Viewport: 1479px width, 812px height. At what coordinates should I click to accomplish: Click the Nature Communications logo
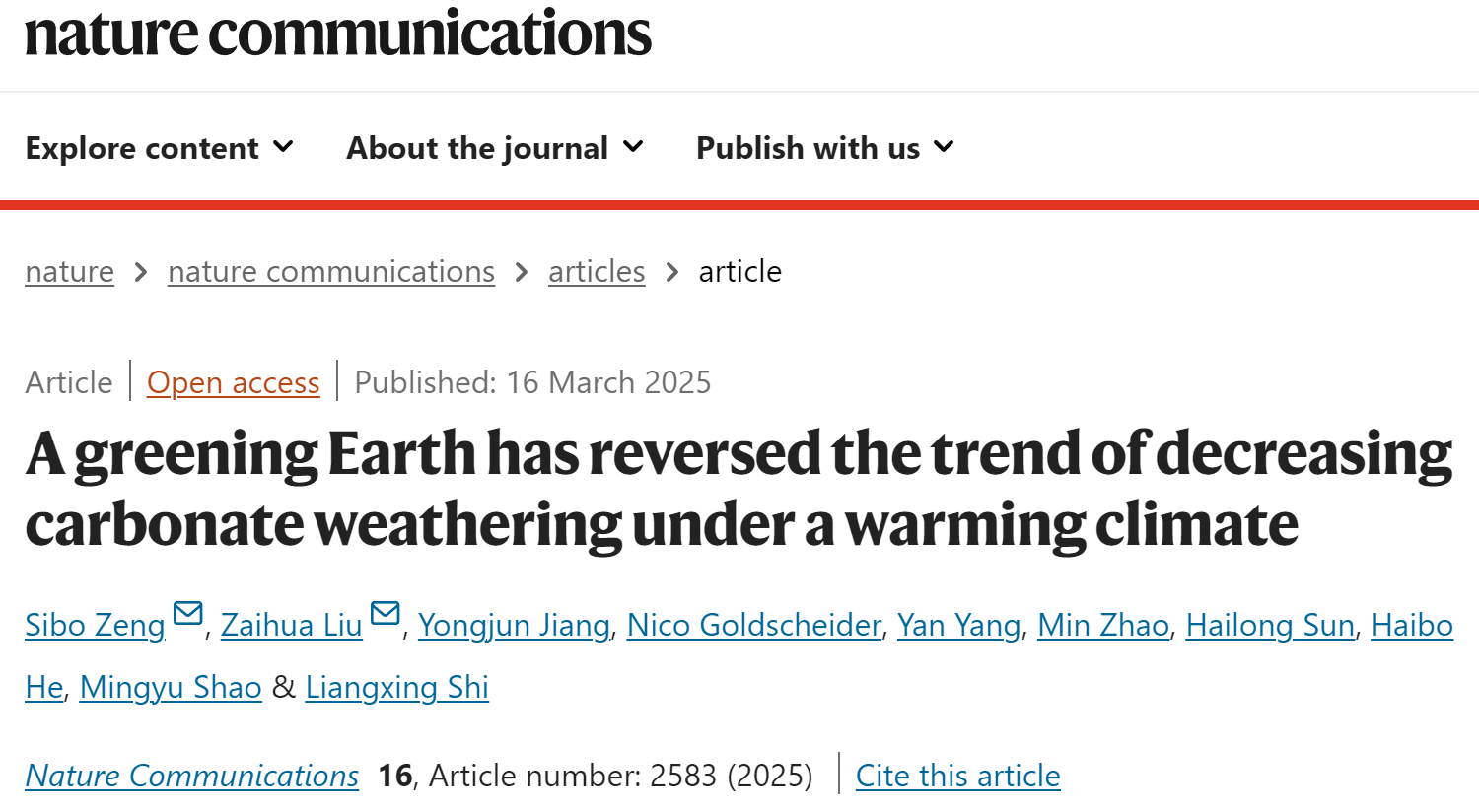[x=337, y=34]
